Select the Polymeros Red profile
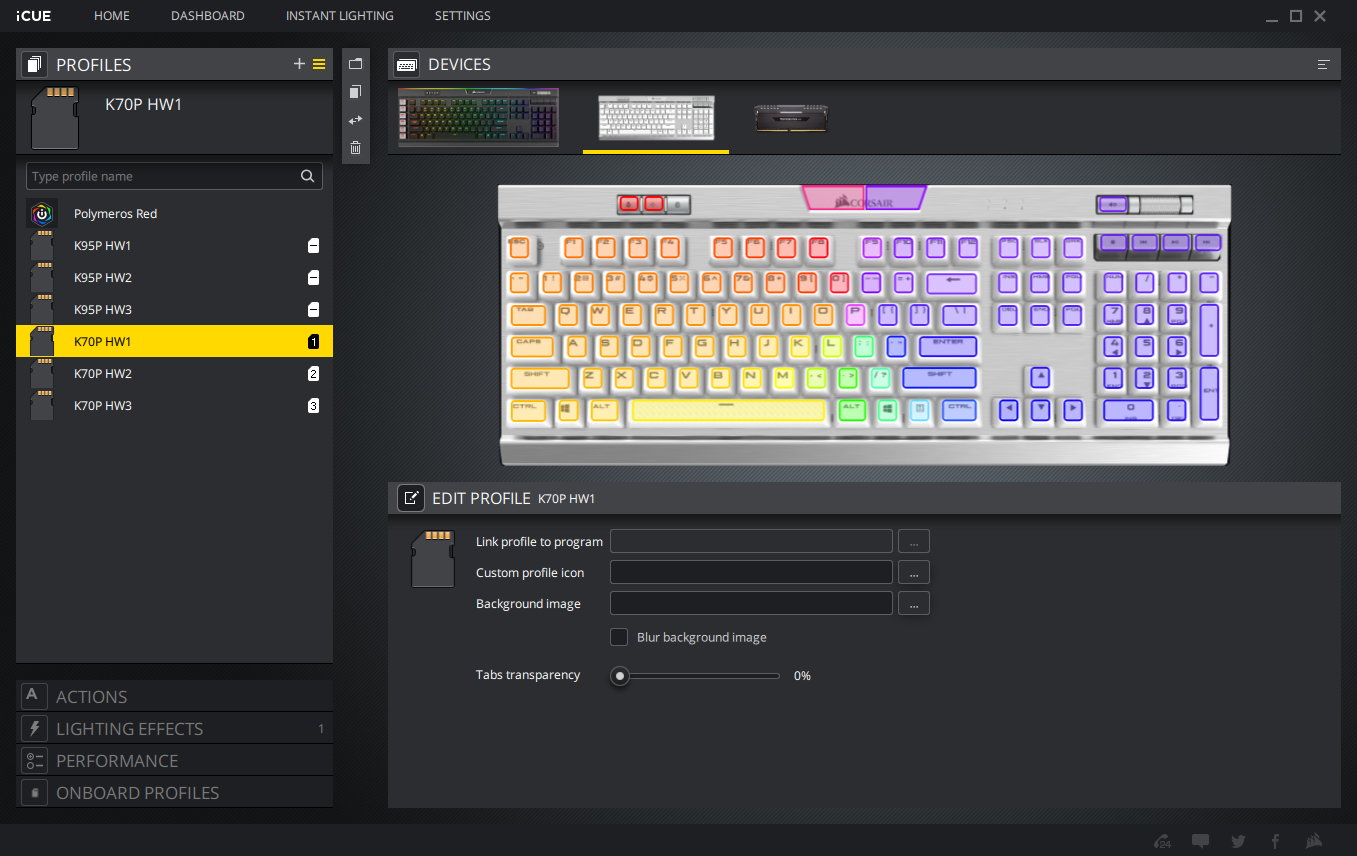Viewport: 1357px width, 856px height. pyautogui.click(x=174, y=214)
